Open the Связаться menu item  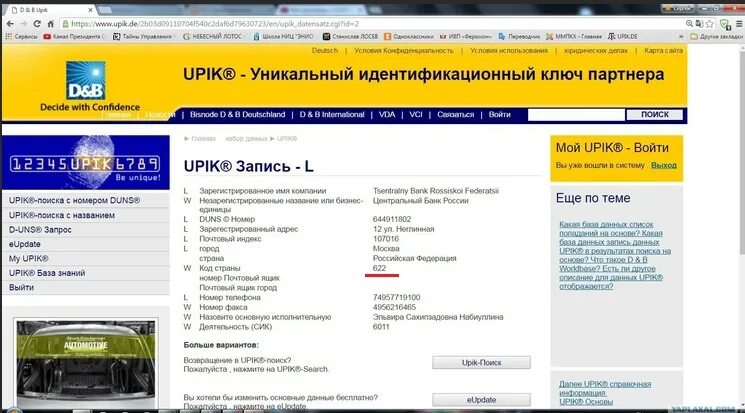coord(456,115)
